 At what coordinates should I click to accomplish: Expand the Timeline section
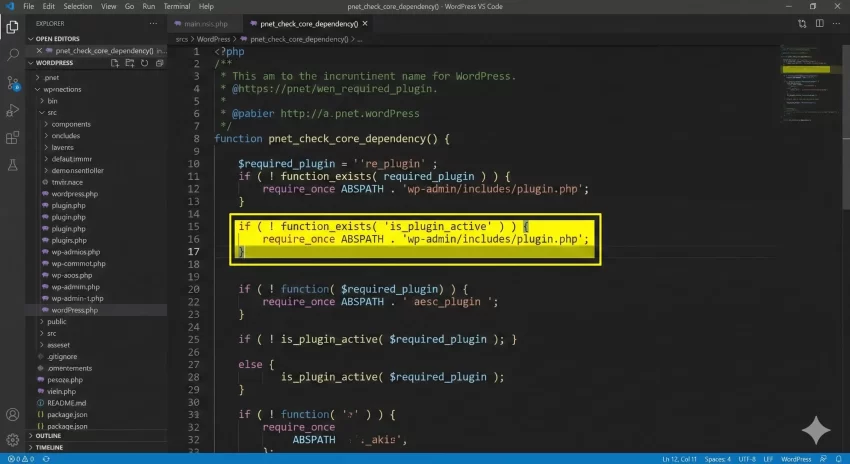point(49,448)
